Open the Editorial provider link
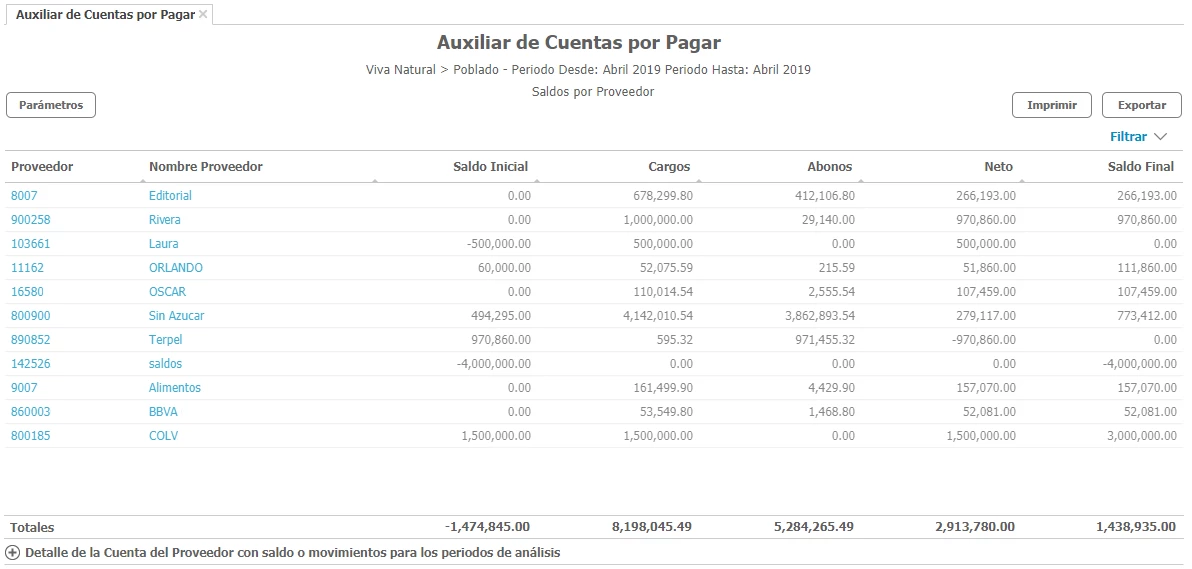1192x569 pixels. [170, 195]
